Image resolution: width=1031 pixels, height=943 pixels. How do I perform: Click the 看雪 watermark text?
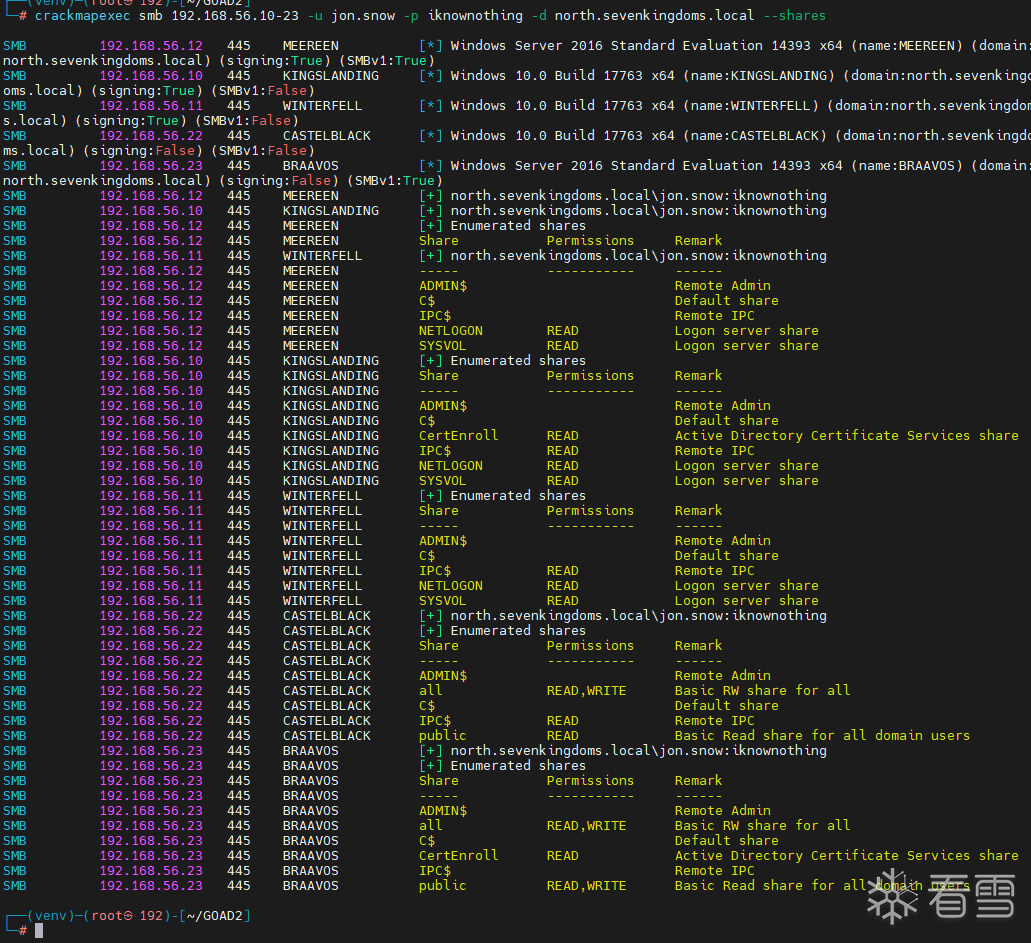point(970,897)
